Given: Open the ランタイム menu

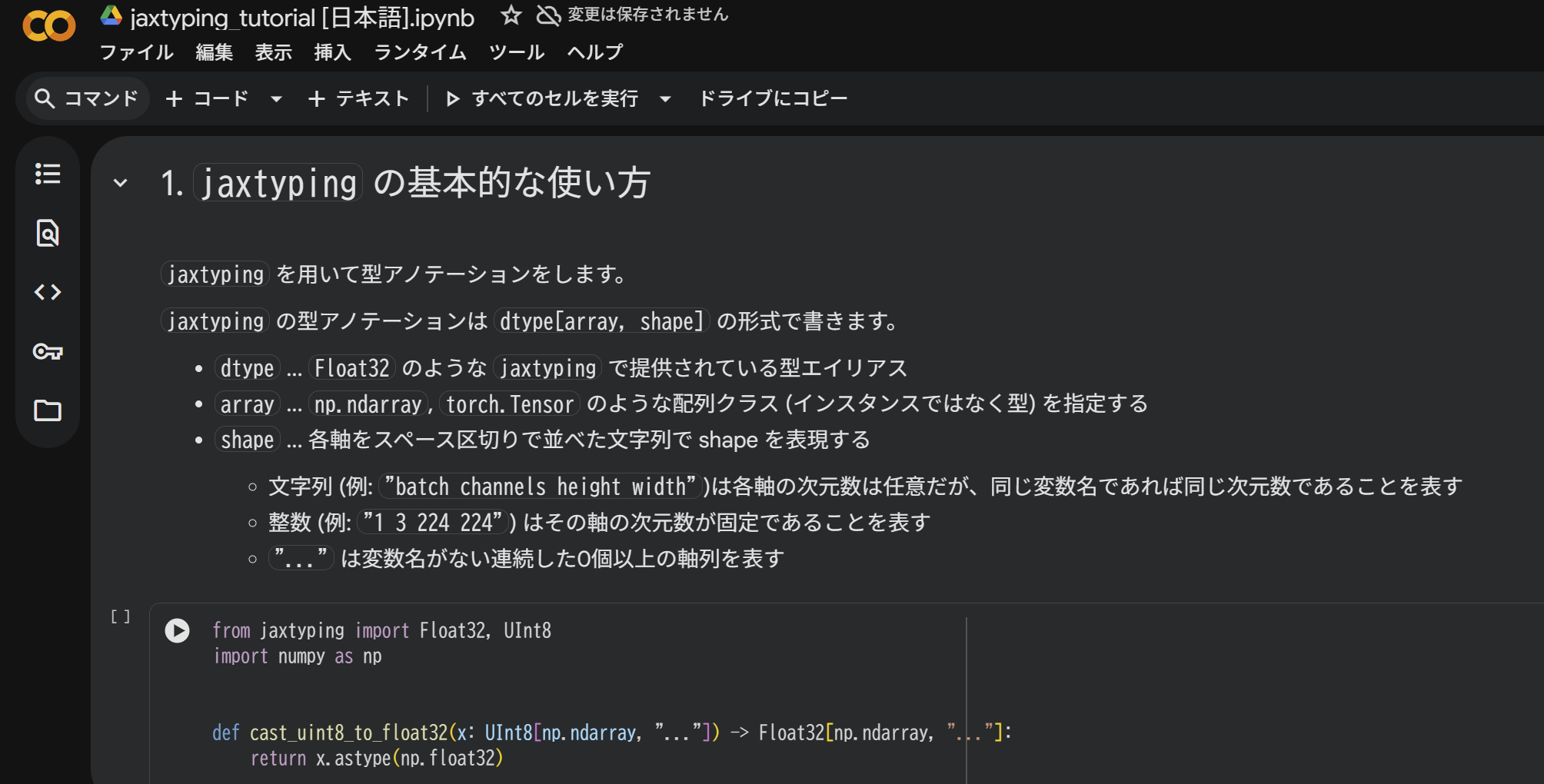Looking at the screenshot, I should pos(419,52).
